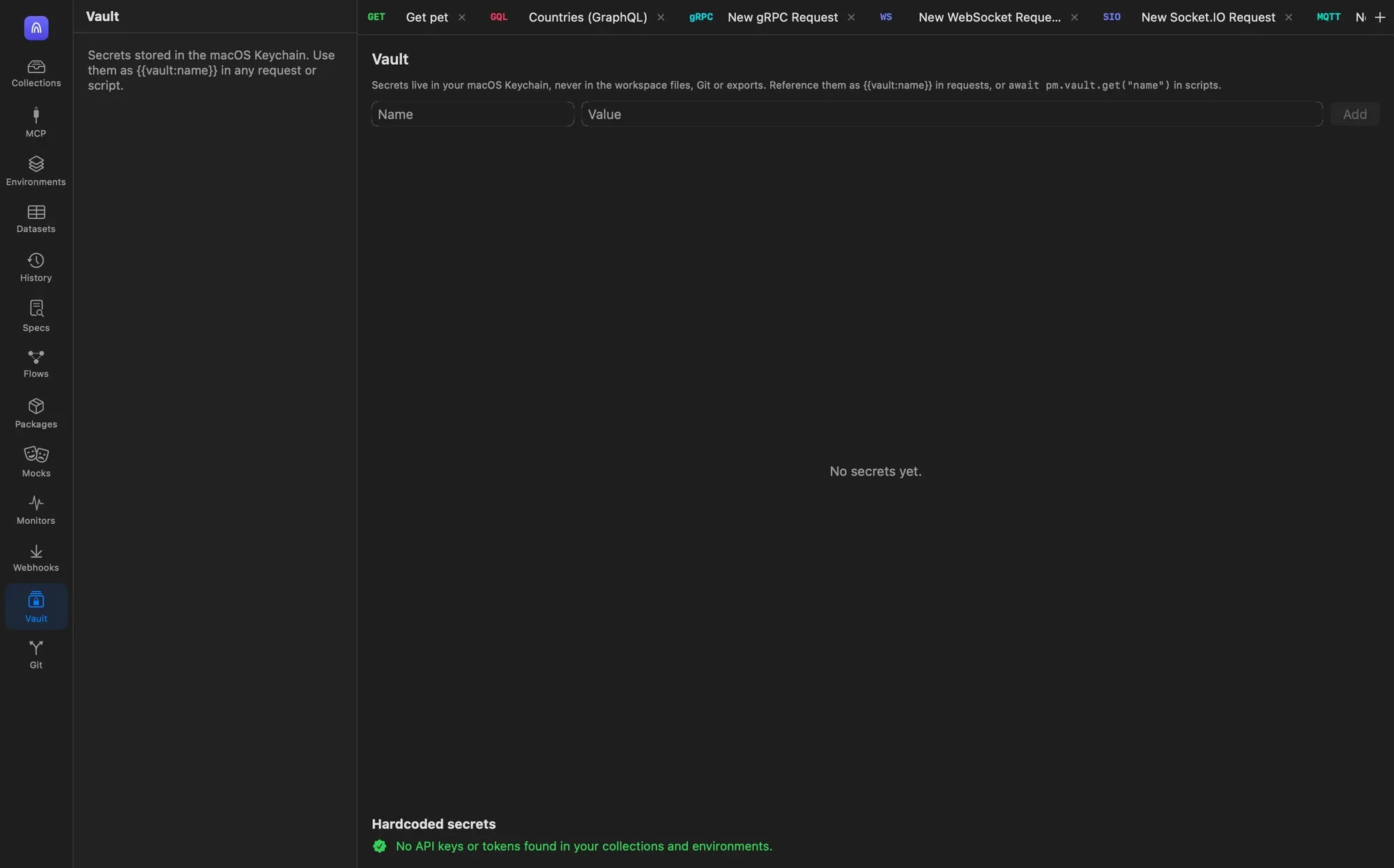The width and height of the screenshot is (1394, 868).
Task: Switch to Countries (GraphQL) tab
Action: pos(588,17)
